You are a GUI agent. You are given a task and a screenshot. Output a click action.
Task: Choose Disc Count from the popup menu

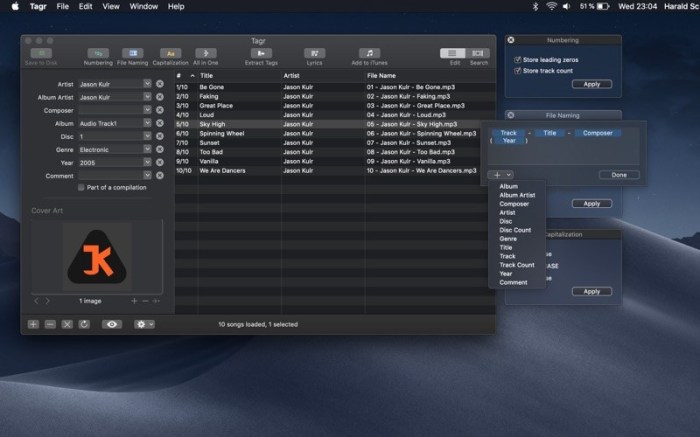coord(515,230)
